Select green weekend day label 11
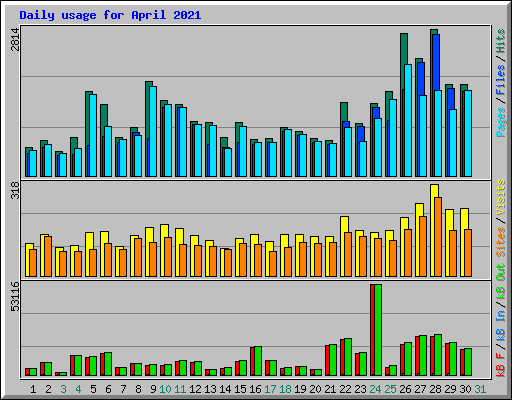512x400 pixels. (x=180, y=389)
